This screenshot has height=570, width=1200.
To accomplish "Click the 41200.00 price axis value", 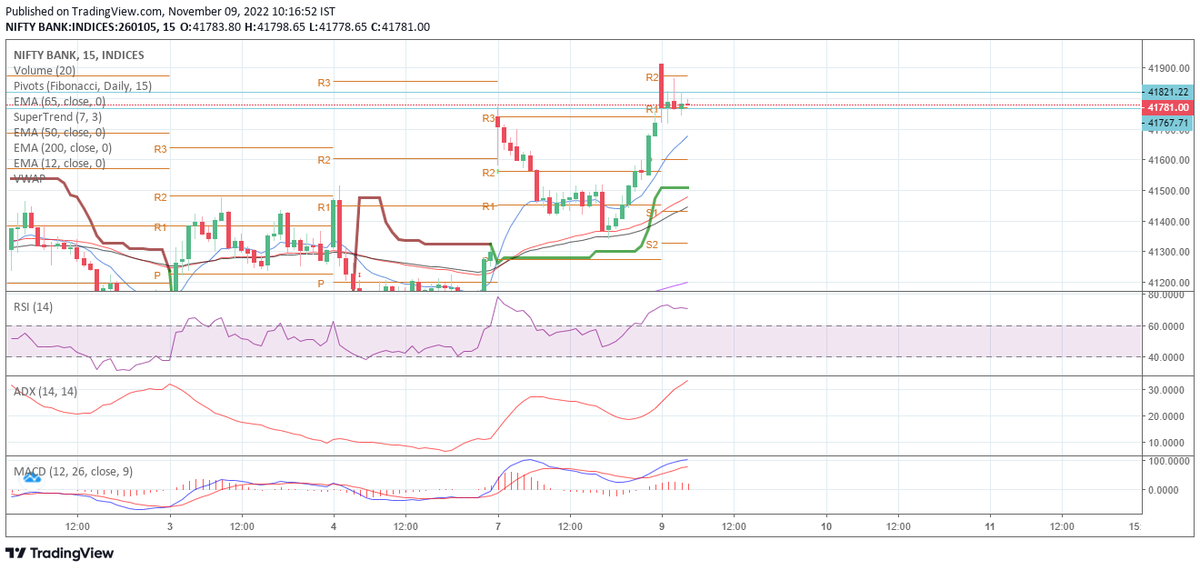I will click(x=1169, y=283).
